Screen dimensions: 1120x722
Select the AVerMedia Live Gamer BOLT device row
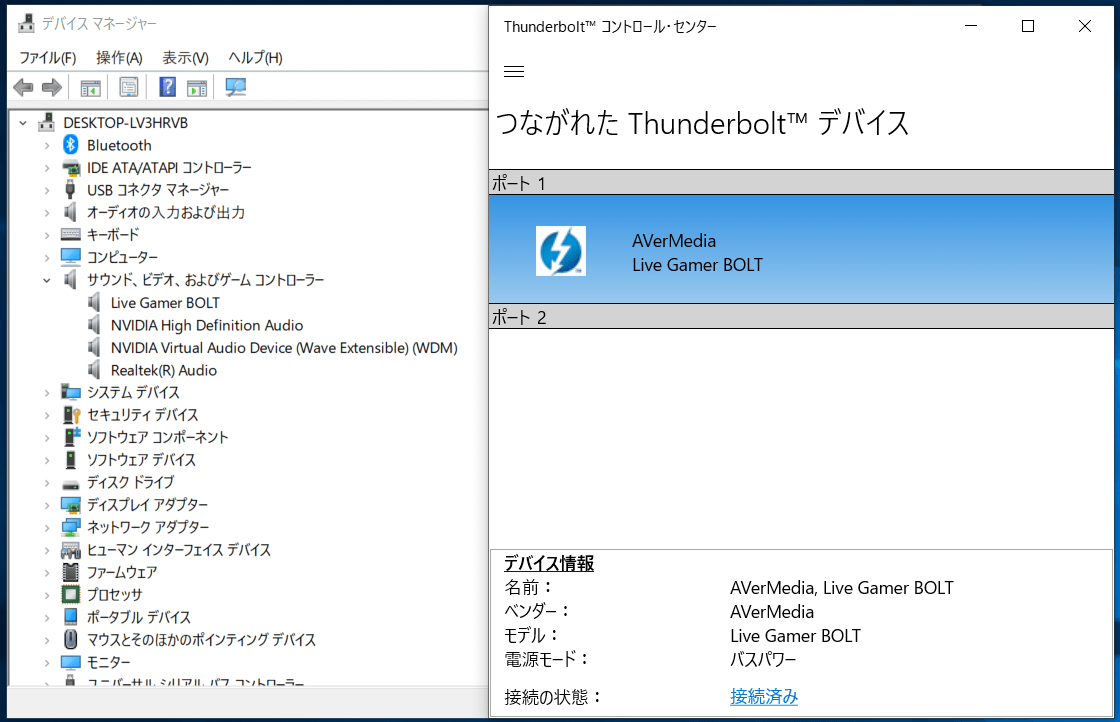pyautogui.click(x=801, y=249)
